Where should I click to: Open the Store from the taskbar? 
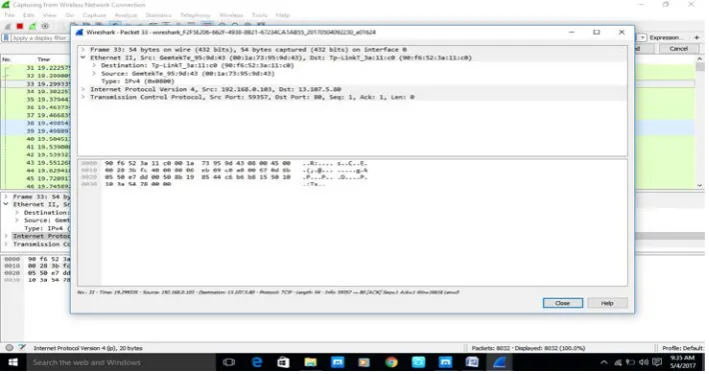[284, 362]
